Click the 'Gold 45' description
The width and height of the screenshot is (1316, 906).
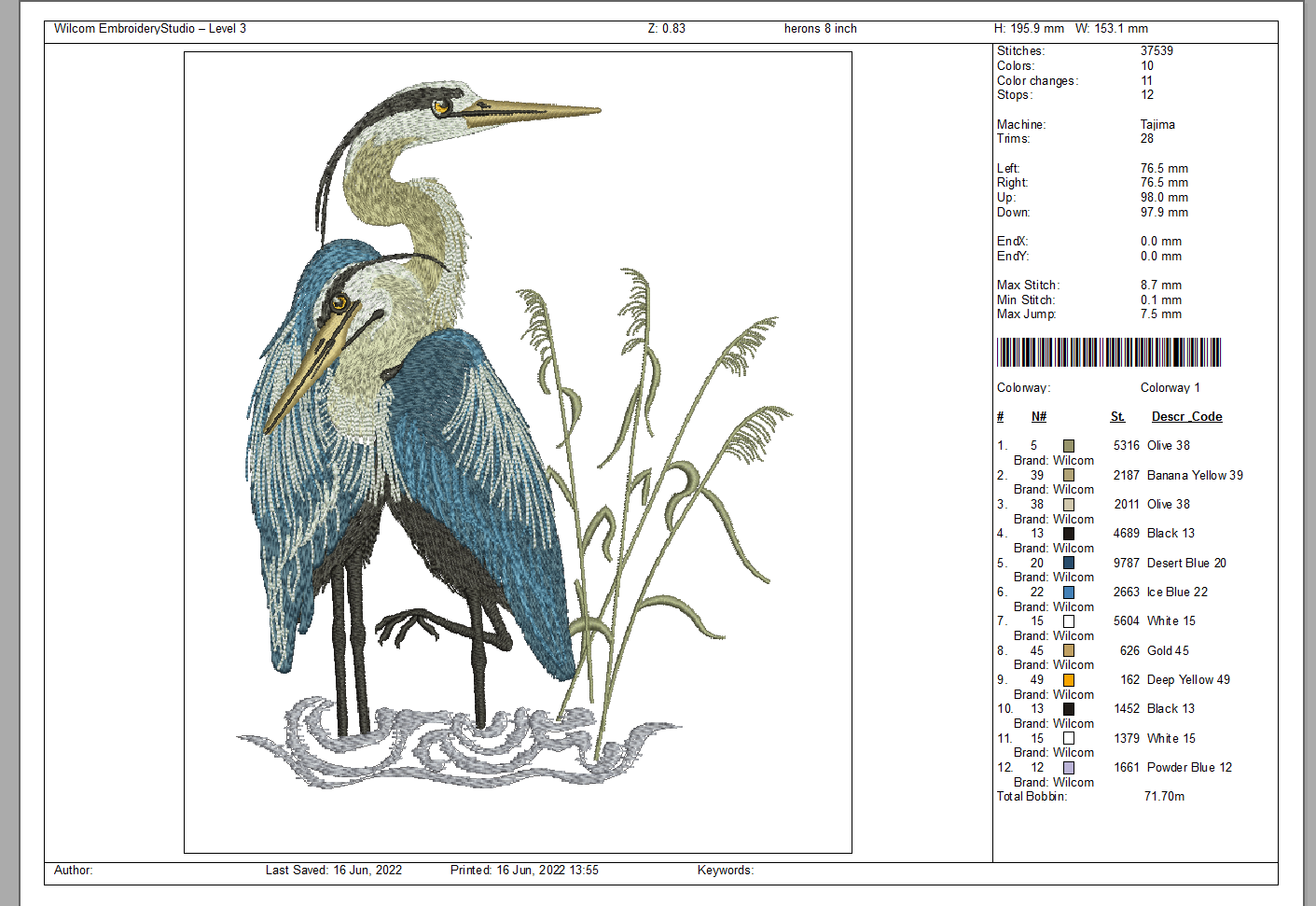click(x=1168, y=651)
